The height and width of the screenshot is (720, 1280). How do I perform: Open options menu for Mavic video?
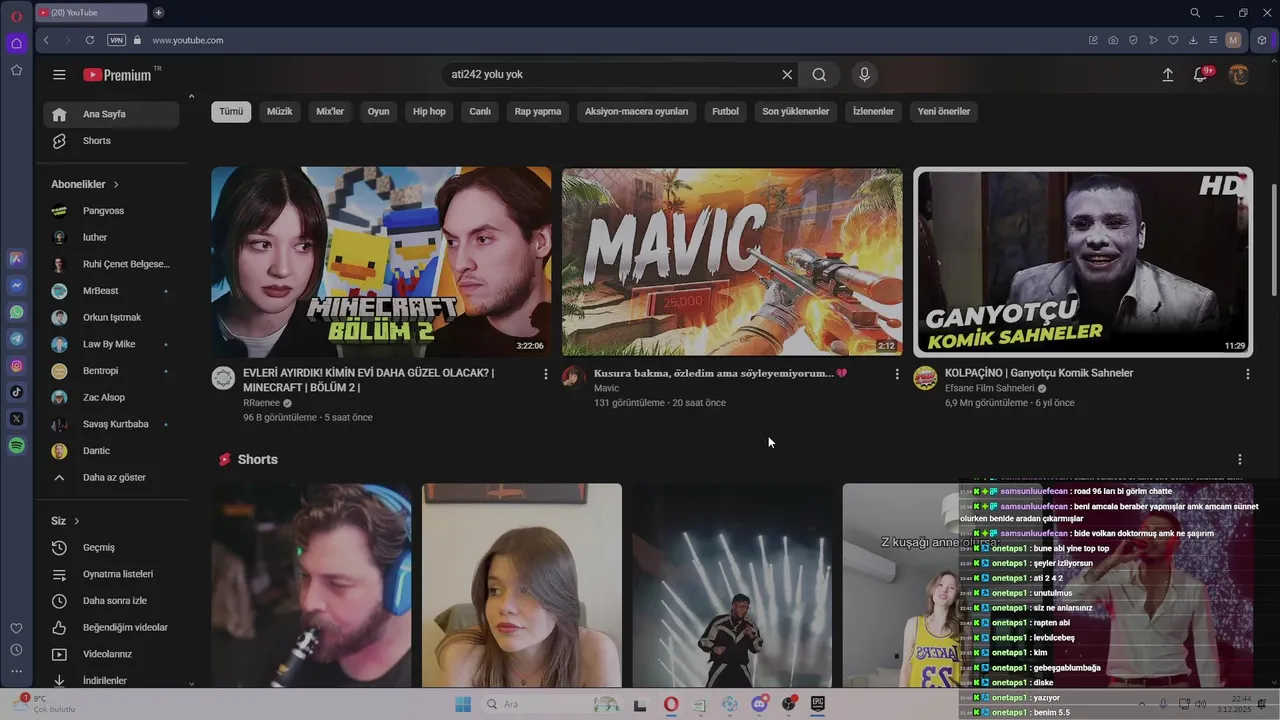[896, 374]
